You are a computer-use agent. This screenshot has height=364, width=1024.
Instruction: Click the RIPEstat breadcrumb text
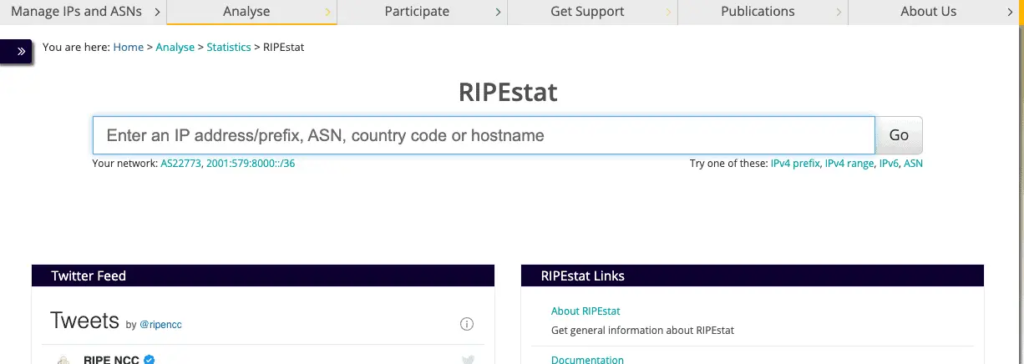pyautogui.click(x=283, y=47)
